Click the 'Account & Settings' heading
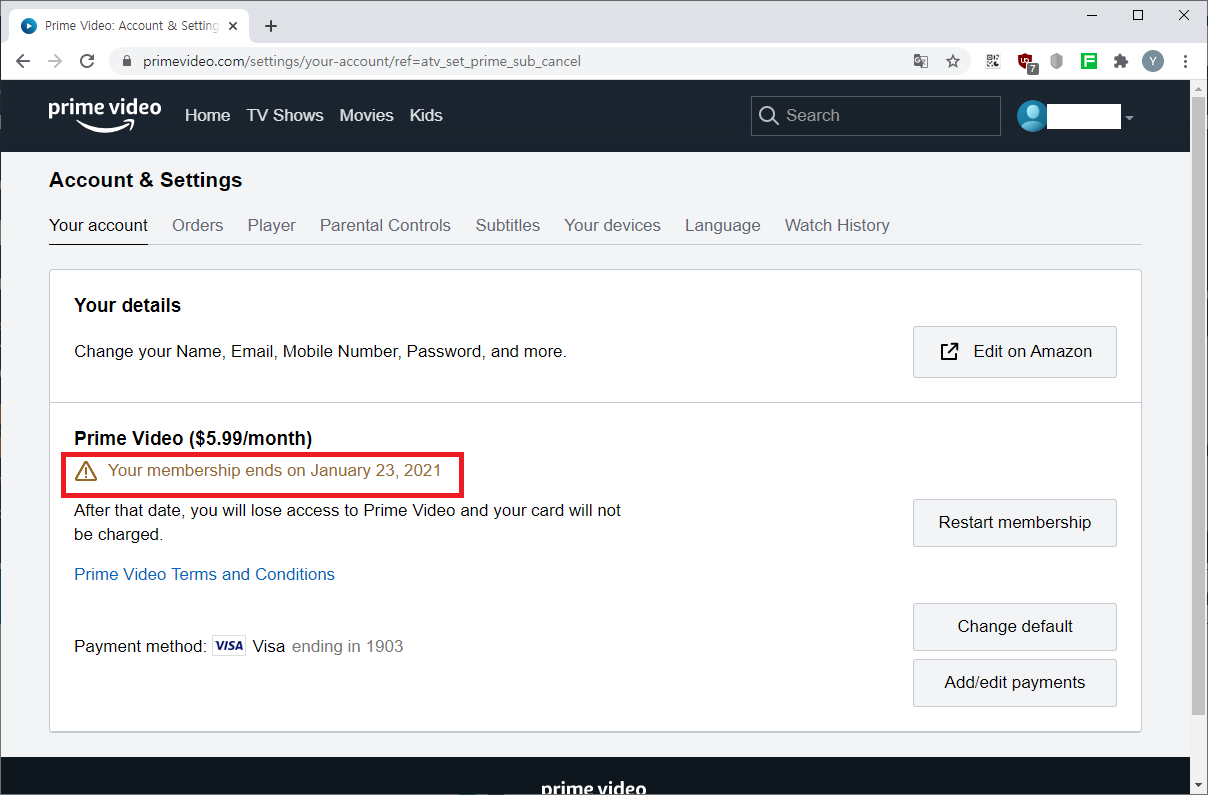The image size is (1208, 795). [x=145, y=181]
